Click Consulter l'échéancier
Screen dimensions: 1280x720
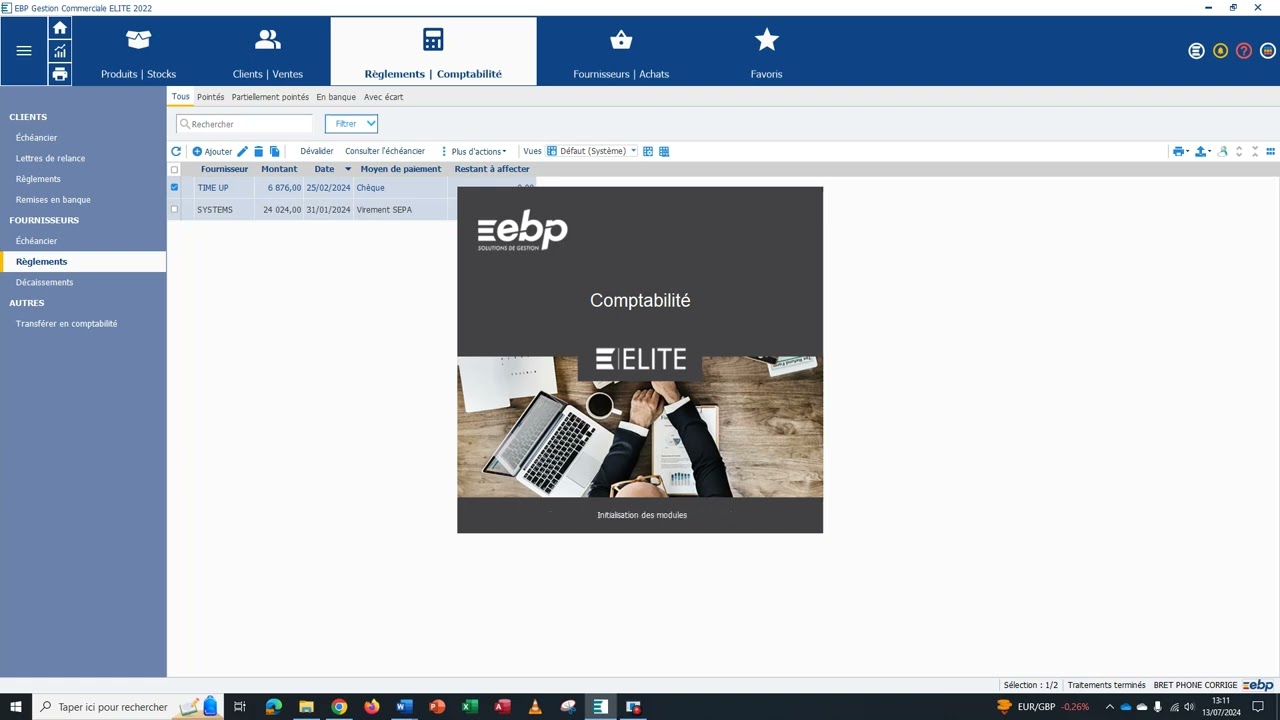click(x=385, y=151)
